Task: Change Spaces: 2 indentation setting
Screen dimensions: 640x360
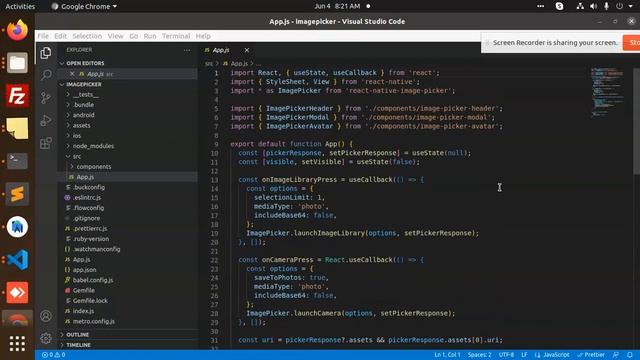Action: [x=480, y=355]
